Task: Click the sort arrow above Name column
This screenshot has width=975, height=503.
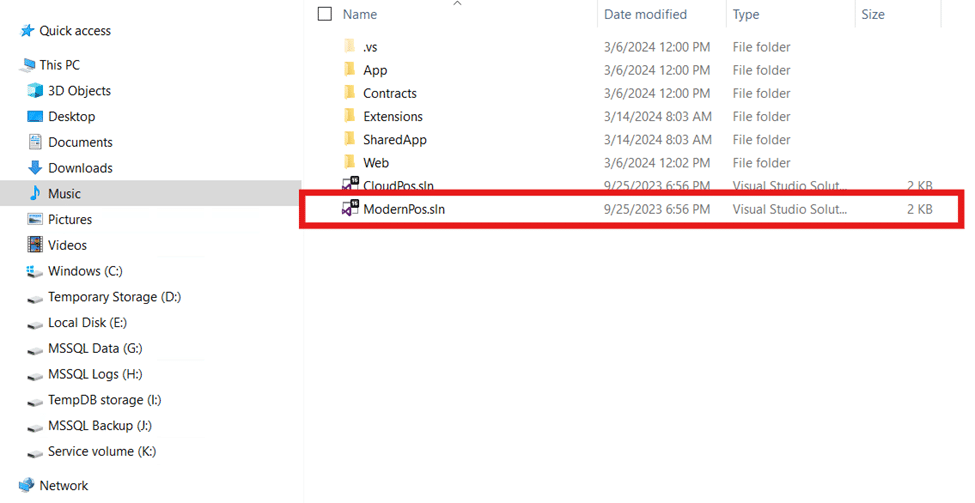Action: [x=458, y=4]
